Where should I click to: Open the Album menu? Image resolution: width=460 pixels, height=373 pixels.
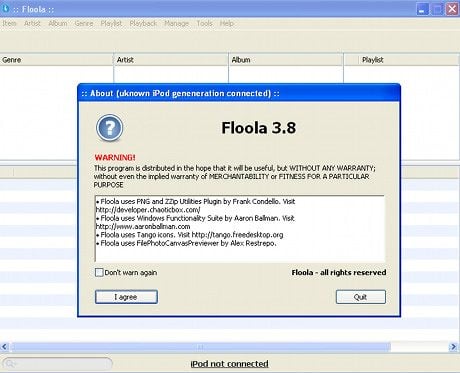tap(58, 23)
